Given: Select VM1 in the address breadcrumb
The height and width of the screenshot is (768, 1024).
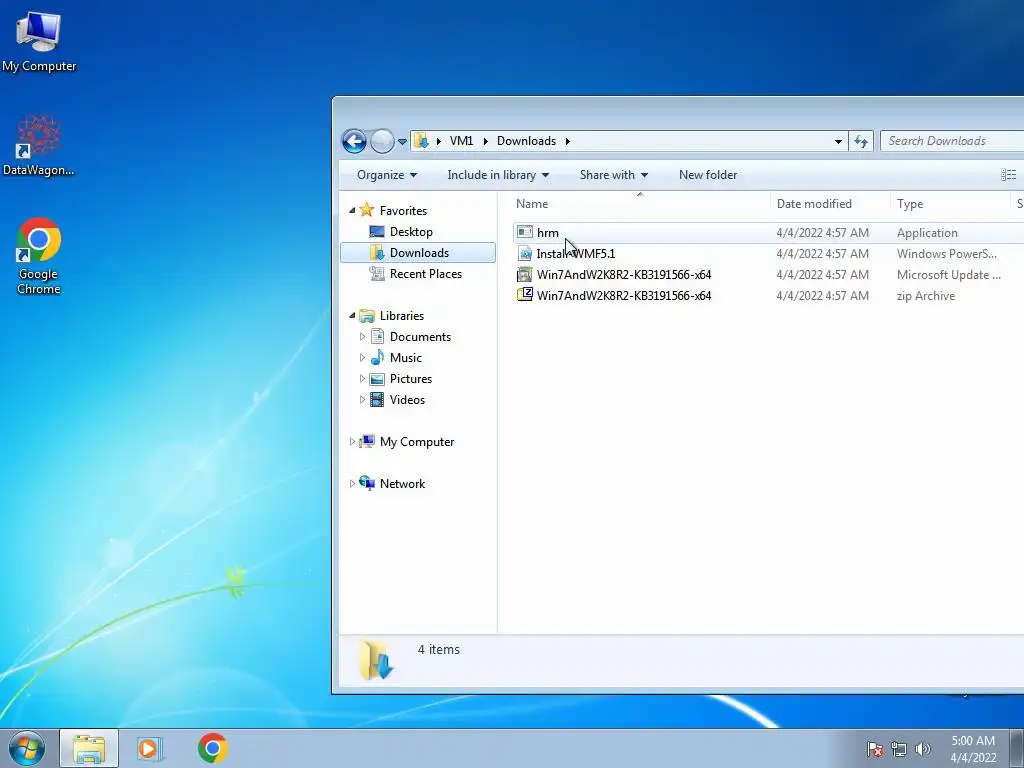Looking at the screenshot, I should [461, 141].
